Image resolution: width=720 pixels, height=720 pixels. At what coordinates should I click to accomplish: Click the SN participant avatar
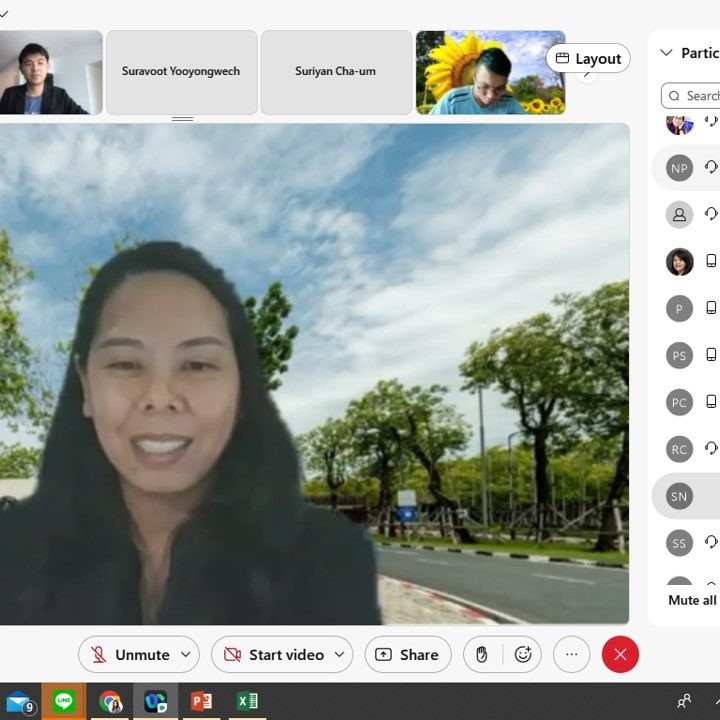679,496
